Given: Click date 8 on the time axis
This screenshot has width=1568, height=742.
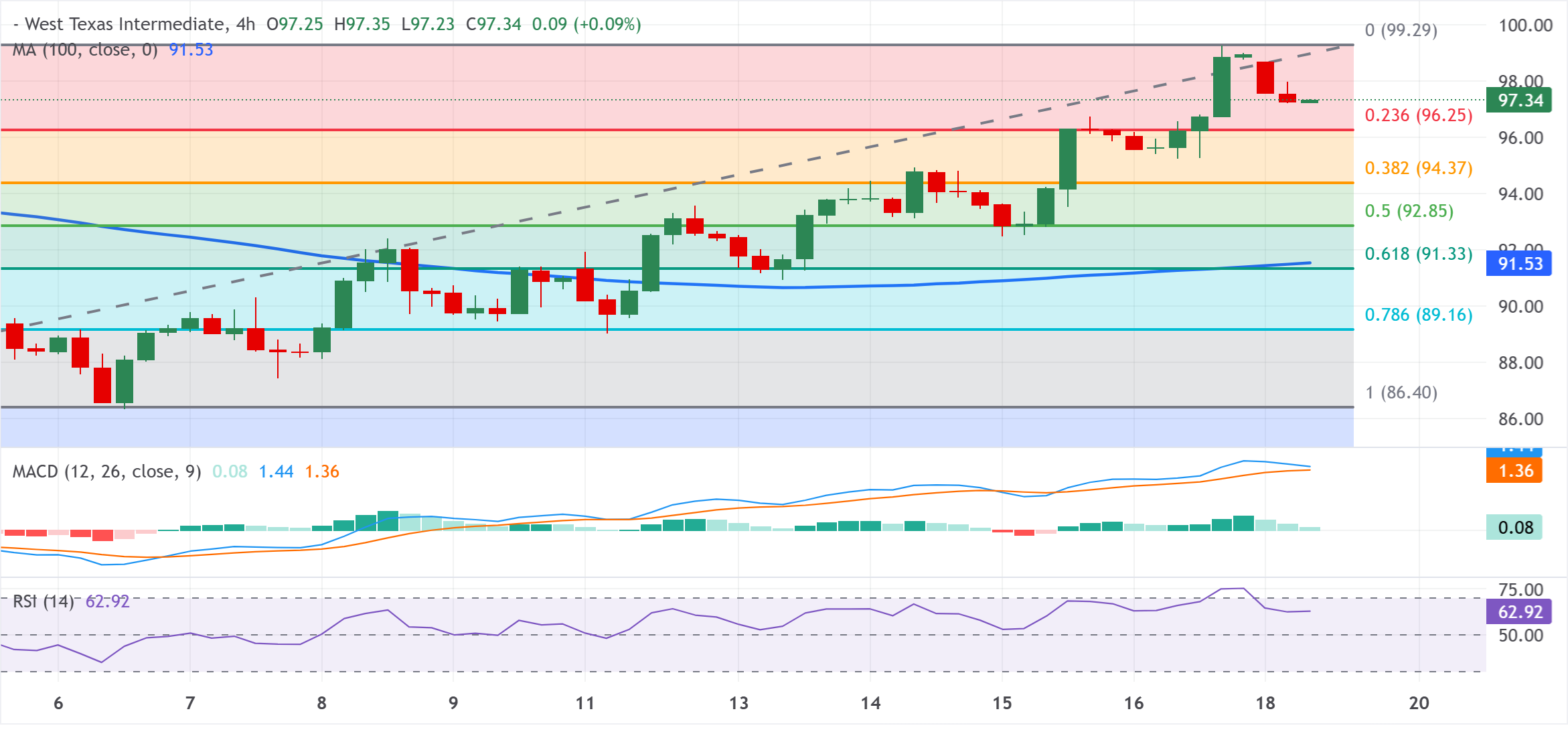Looking at the screenshot, I should 322,703.
